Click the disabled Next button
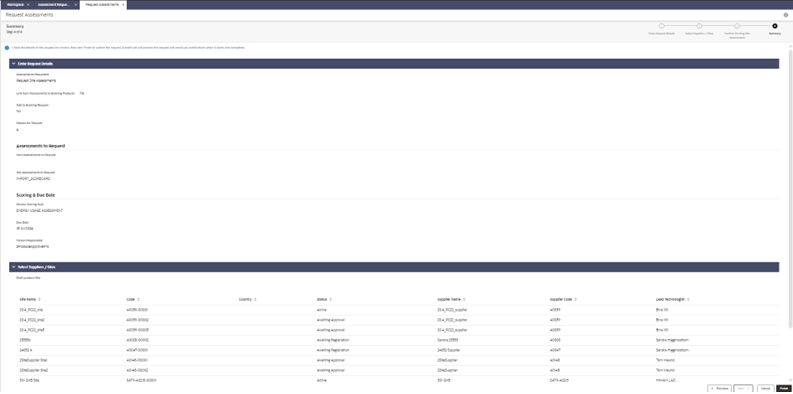The height and width of the screenshot is (394, 793). pyautogui.click(x=743, y=388)
